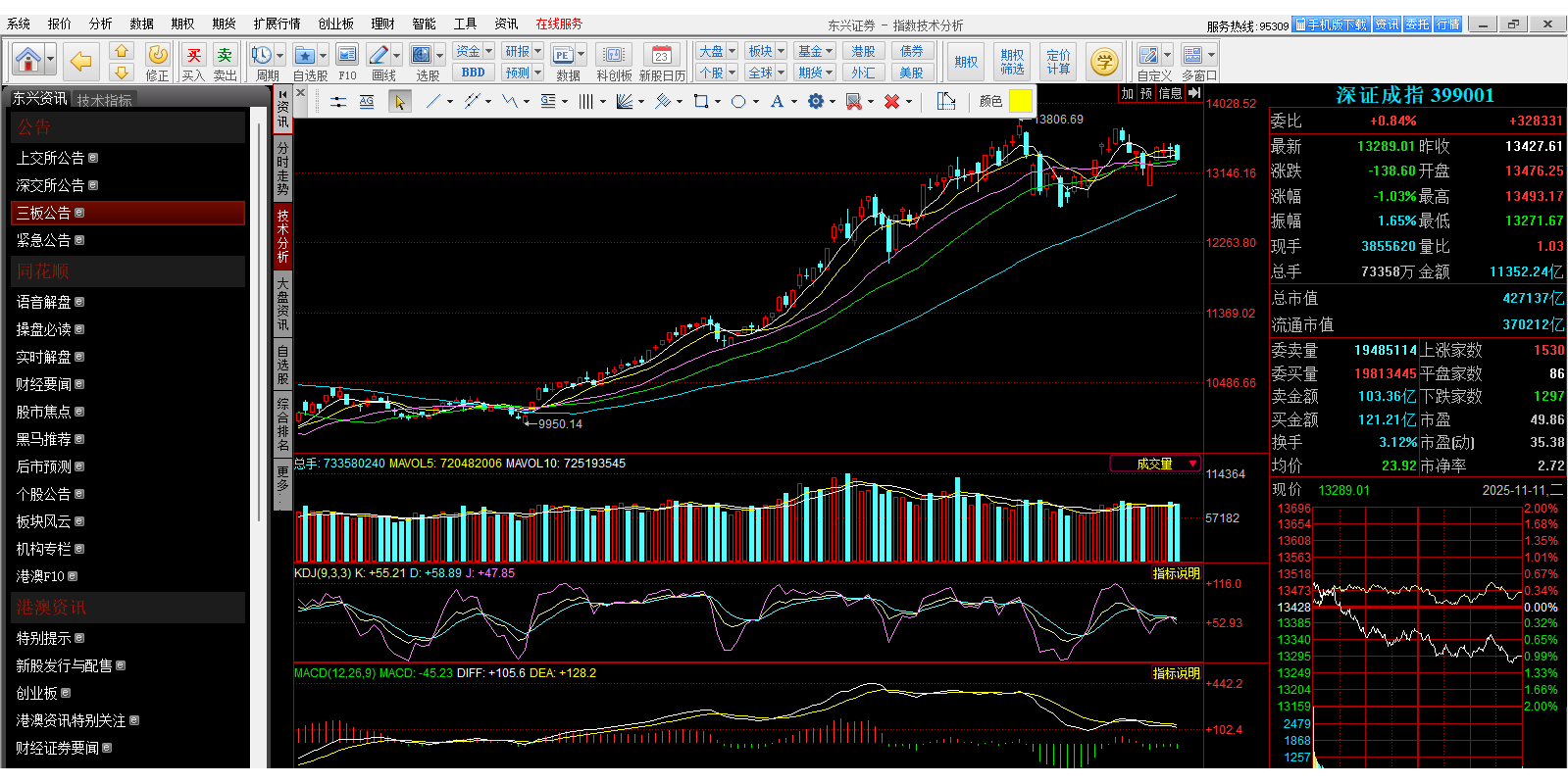The image size is (1568, 784).
Task: Click the KDJ 指标说明 button
Action: click(x=1176, y=573)
